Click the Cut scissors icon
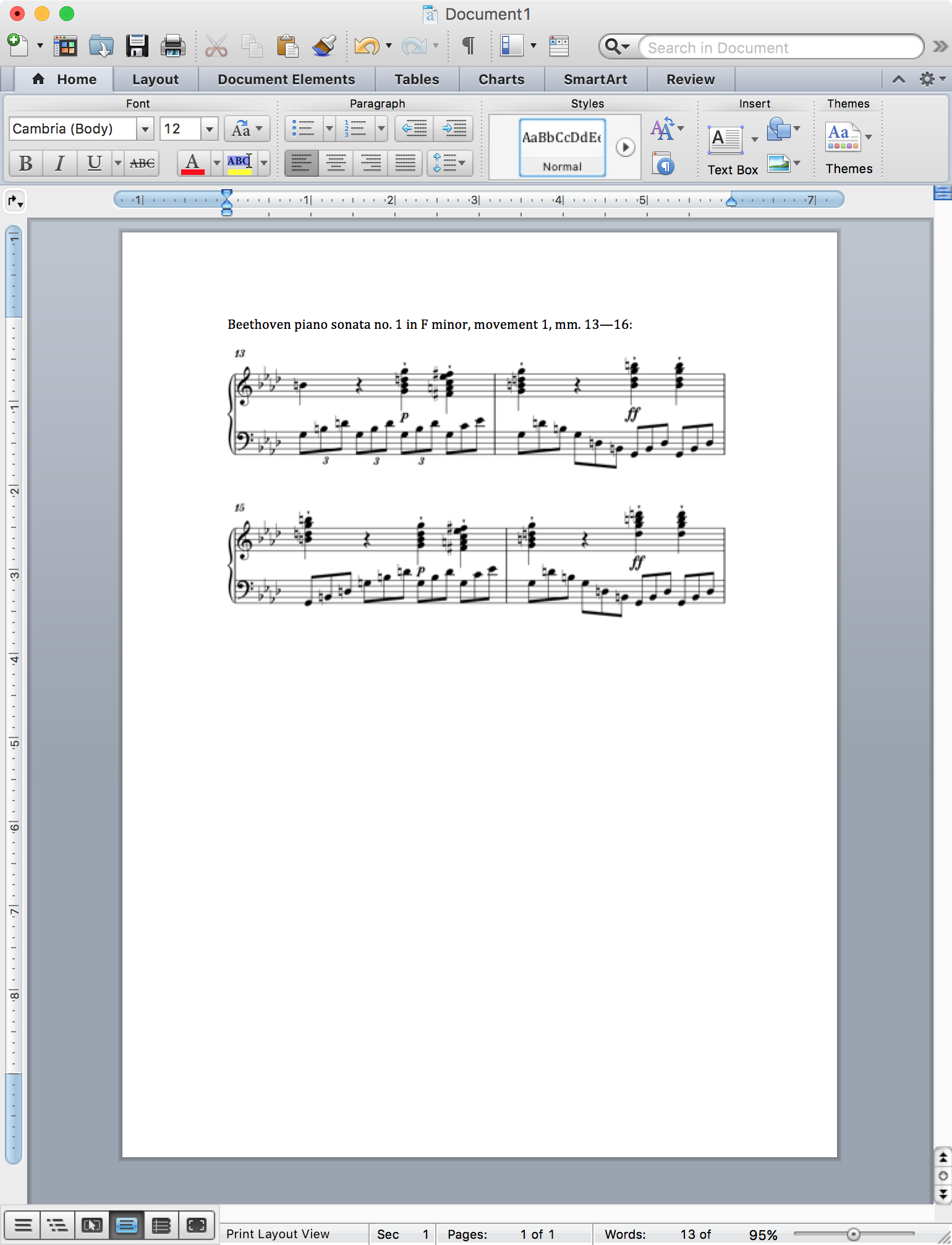This screenshot has width=952, height=1245. pyautogui.click(x=216, y=46)
